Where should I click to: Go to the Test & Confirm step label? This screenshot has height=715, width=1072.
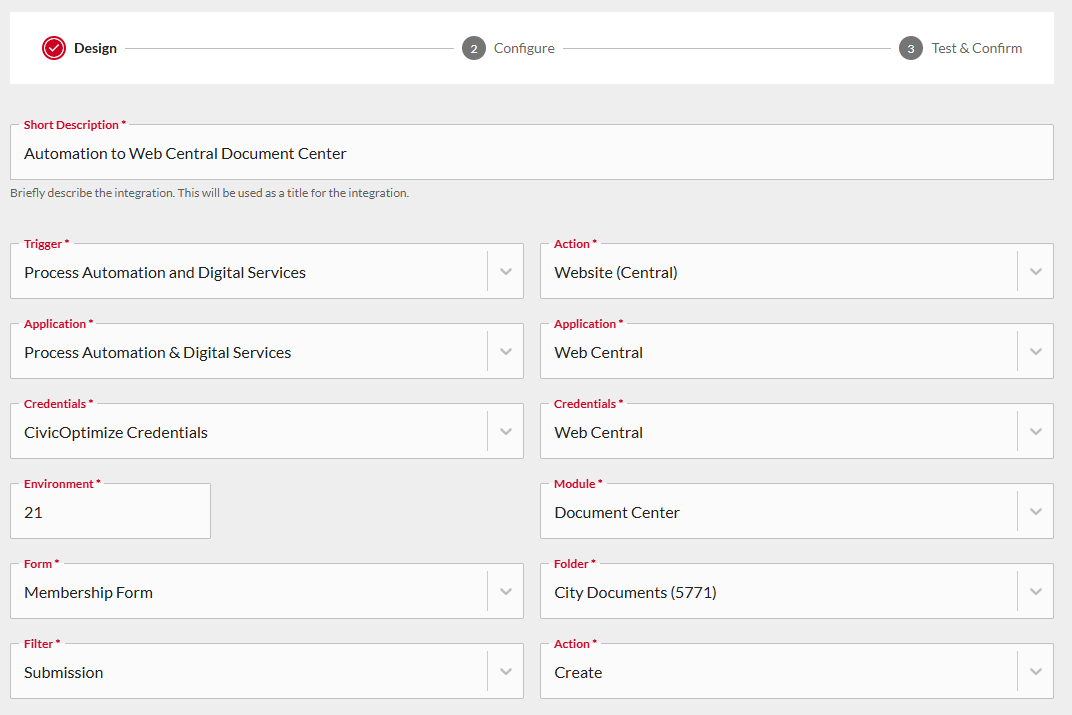pos(976,49)
